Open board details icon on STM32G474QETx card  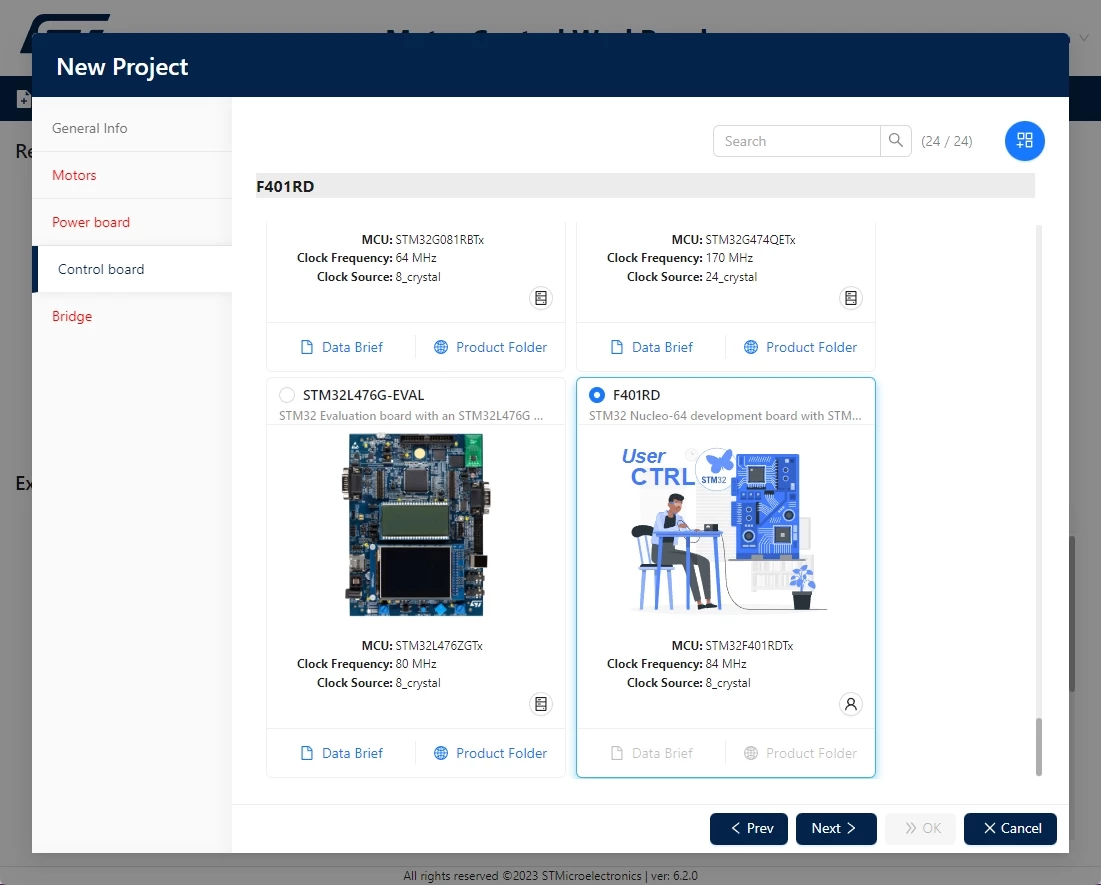coord(850,298)
